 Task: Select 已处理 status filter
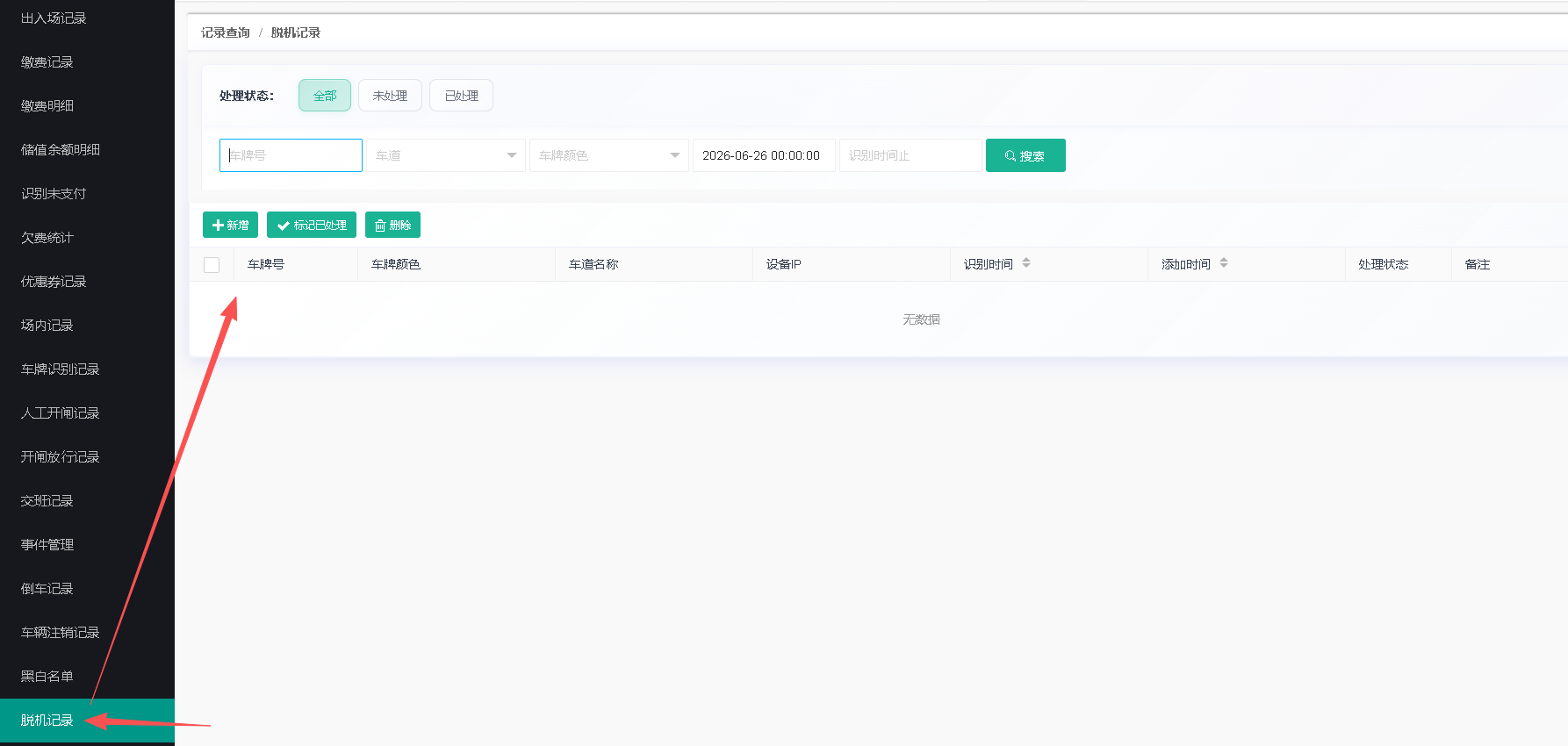461,96
